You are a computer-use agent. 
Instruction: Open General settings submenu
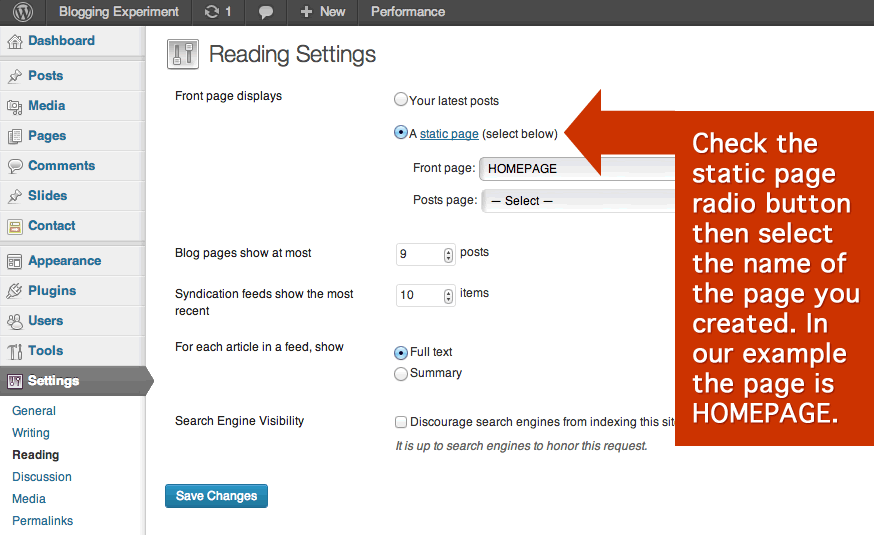coord(34,411)
